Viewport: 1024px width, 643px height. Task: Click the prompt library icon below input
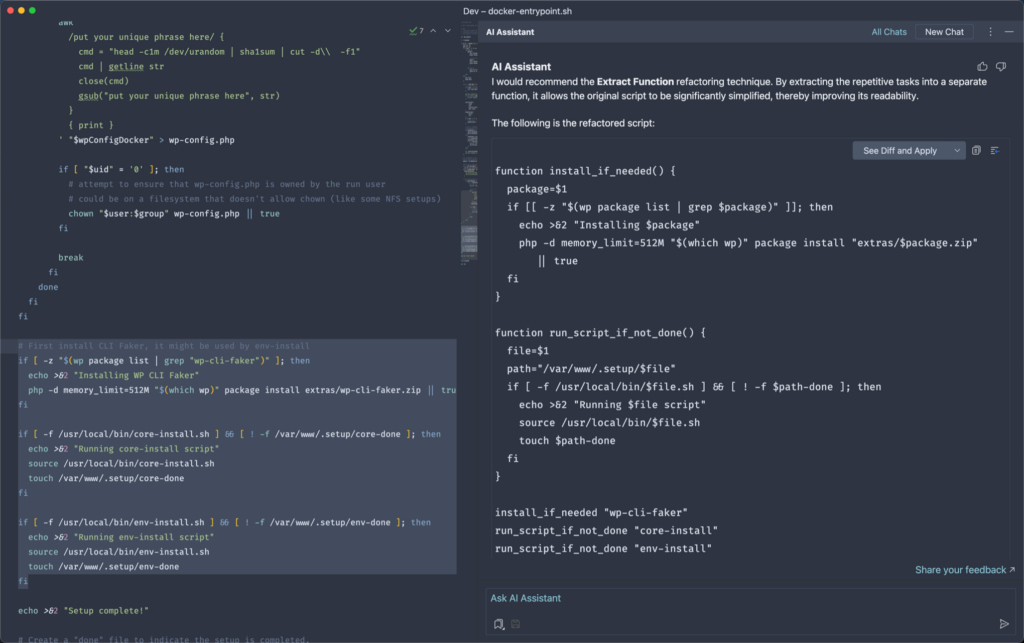499,624
